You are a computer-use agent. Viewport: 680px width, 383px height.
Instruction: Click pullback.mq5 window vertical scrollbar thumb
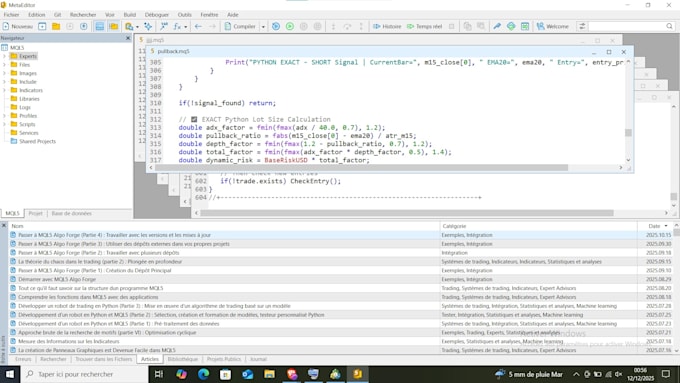point(628,133)
